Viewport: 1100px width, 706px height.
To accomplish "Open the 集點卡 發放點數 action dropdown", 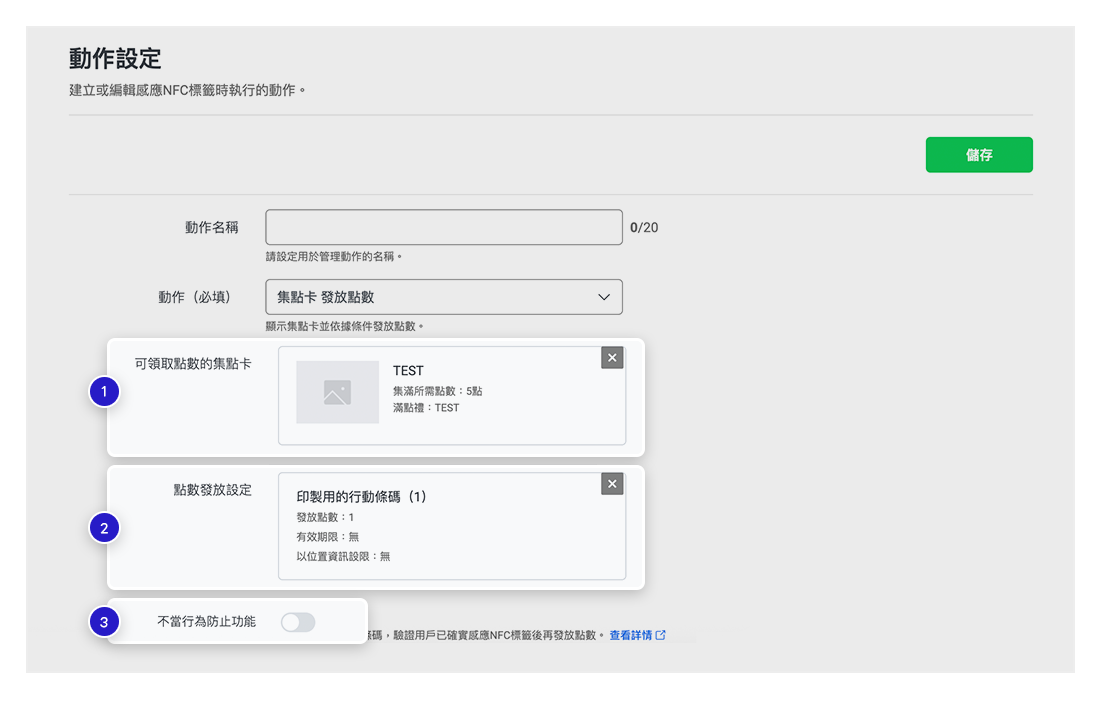I will (443, 297).
